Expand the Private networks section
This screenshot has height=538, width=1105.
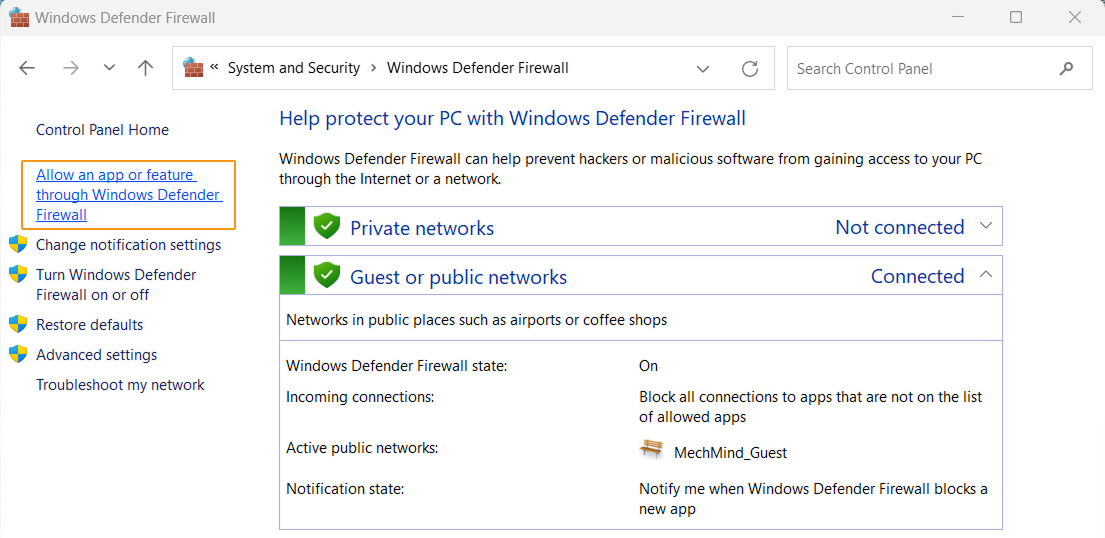pyautogui.click(x=986, y=226)
